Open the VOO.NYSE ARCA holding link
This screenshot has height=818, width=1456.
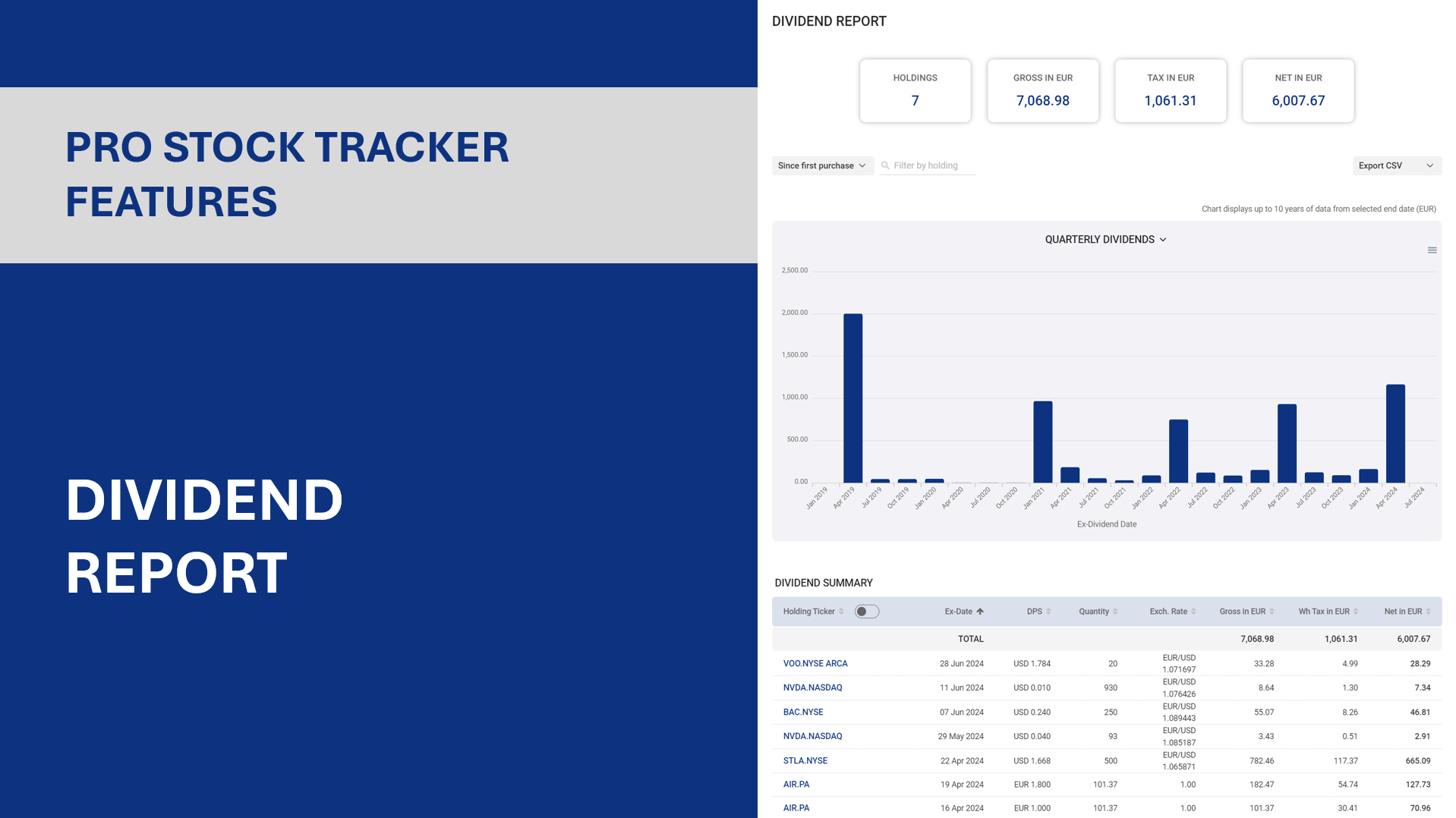(815, 663)
